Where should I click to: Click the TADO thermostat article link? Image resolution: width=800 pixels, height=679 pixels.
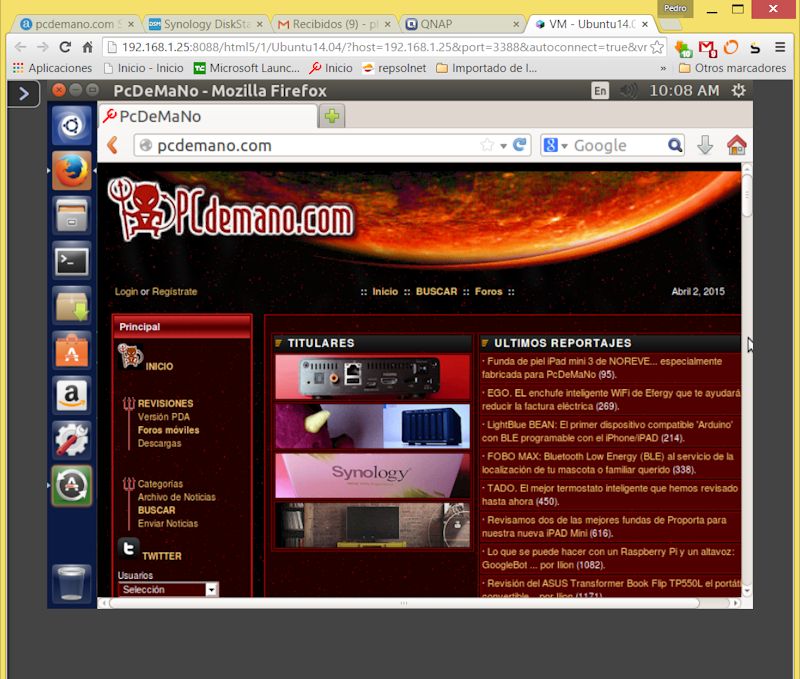point(610,495)
